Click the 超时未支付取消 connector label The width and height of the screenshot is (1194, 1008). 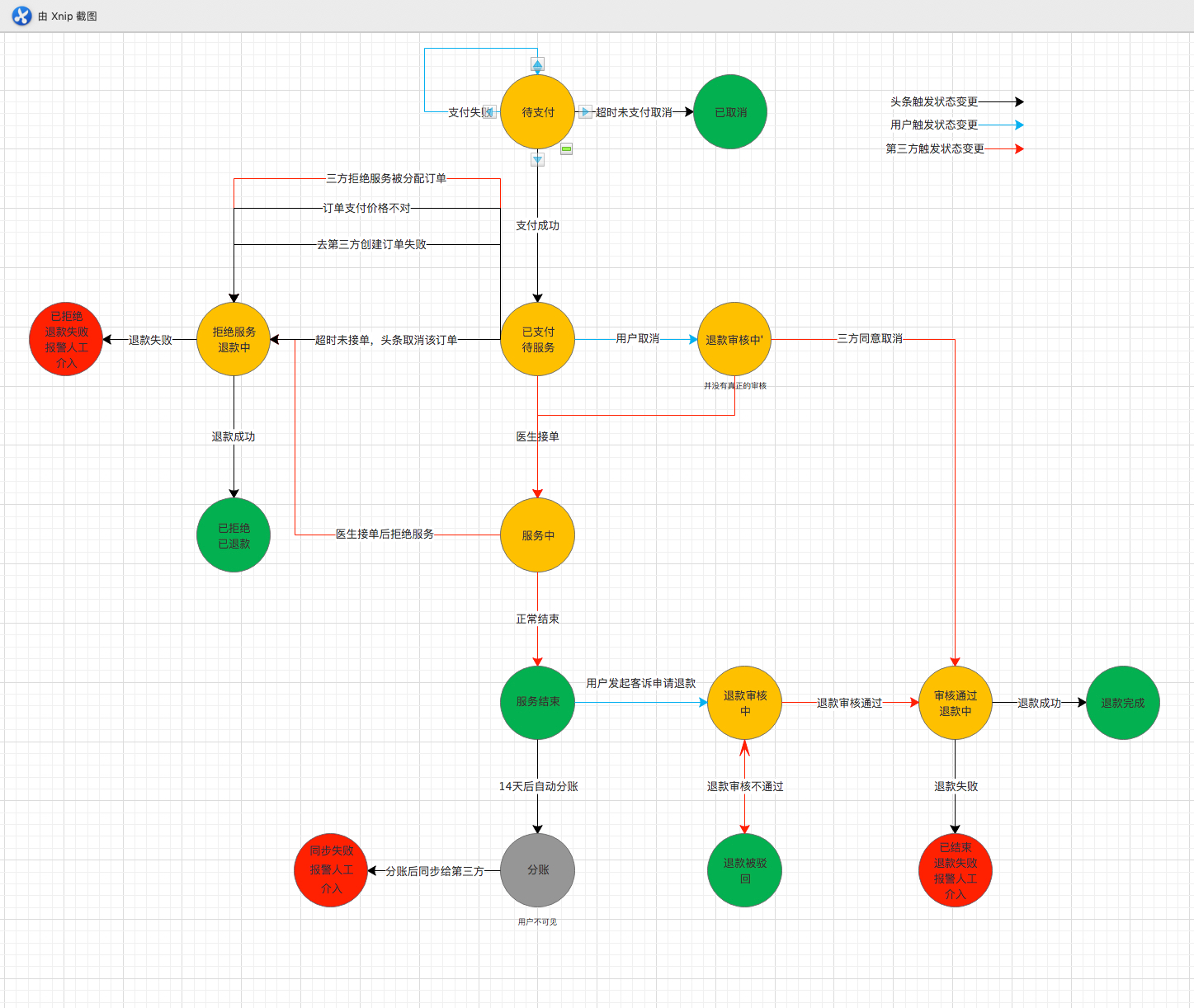pyautogui.click(x=634, y=112)
